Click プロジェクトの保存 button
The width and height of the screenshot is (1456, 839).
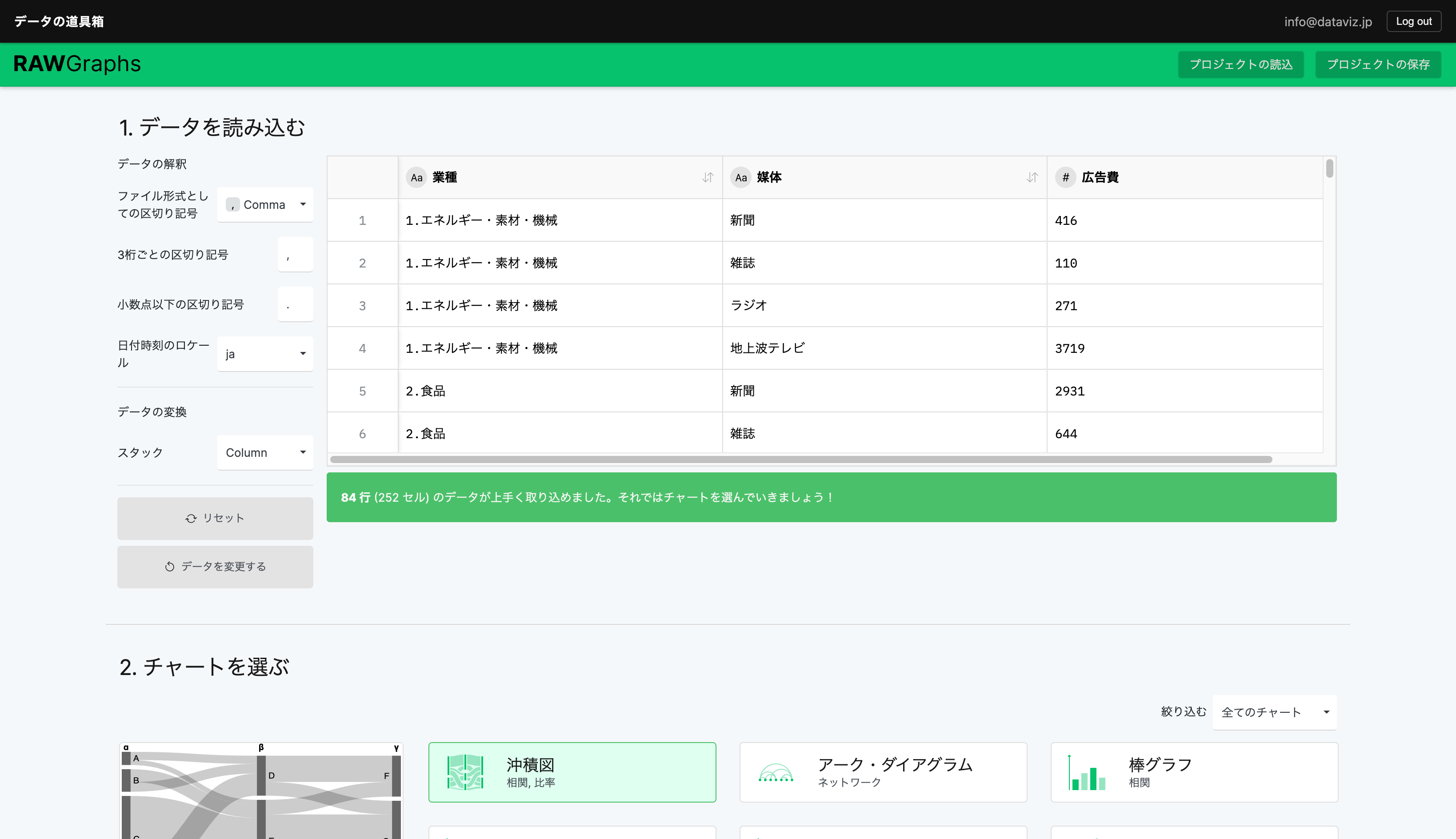1378,64
